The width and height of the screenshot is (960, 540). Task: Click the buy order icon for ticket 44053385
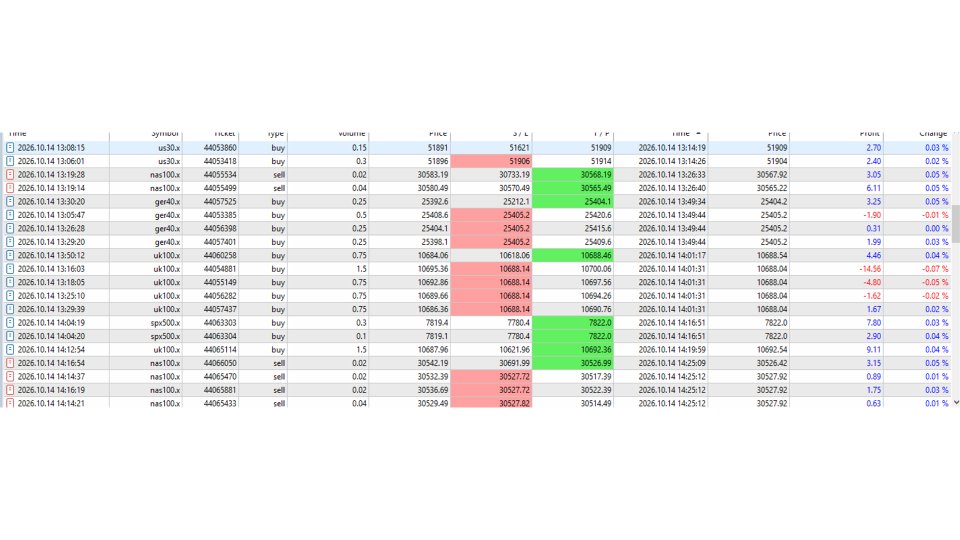pyautogui.click(x=10, y=215)
